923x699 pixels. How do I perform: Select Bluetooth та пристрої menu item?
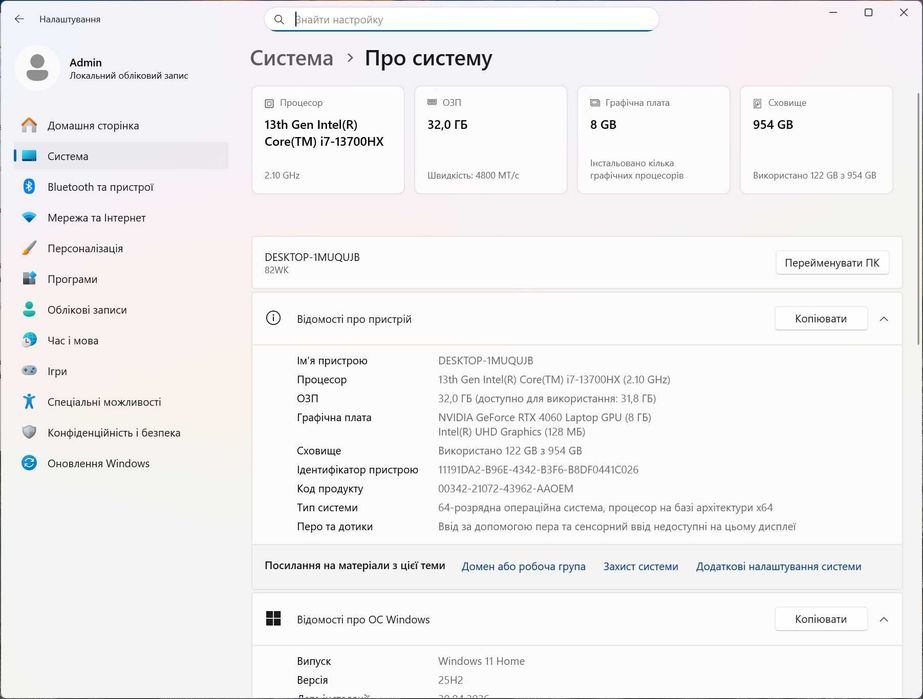[121, 187]
